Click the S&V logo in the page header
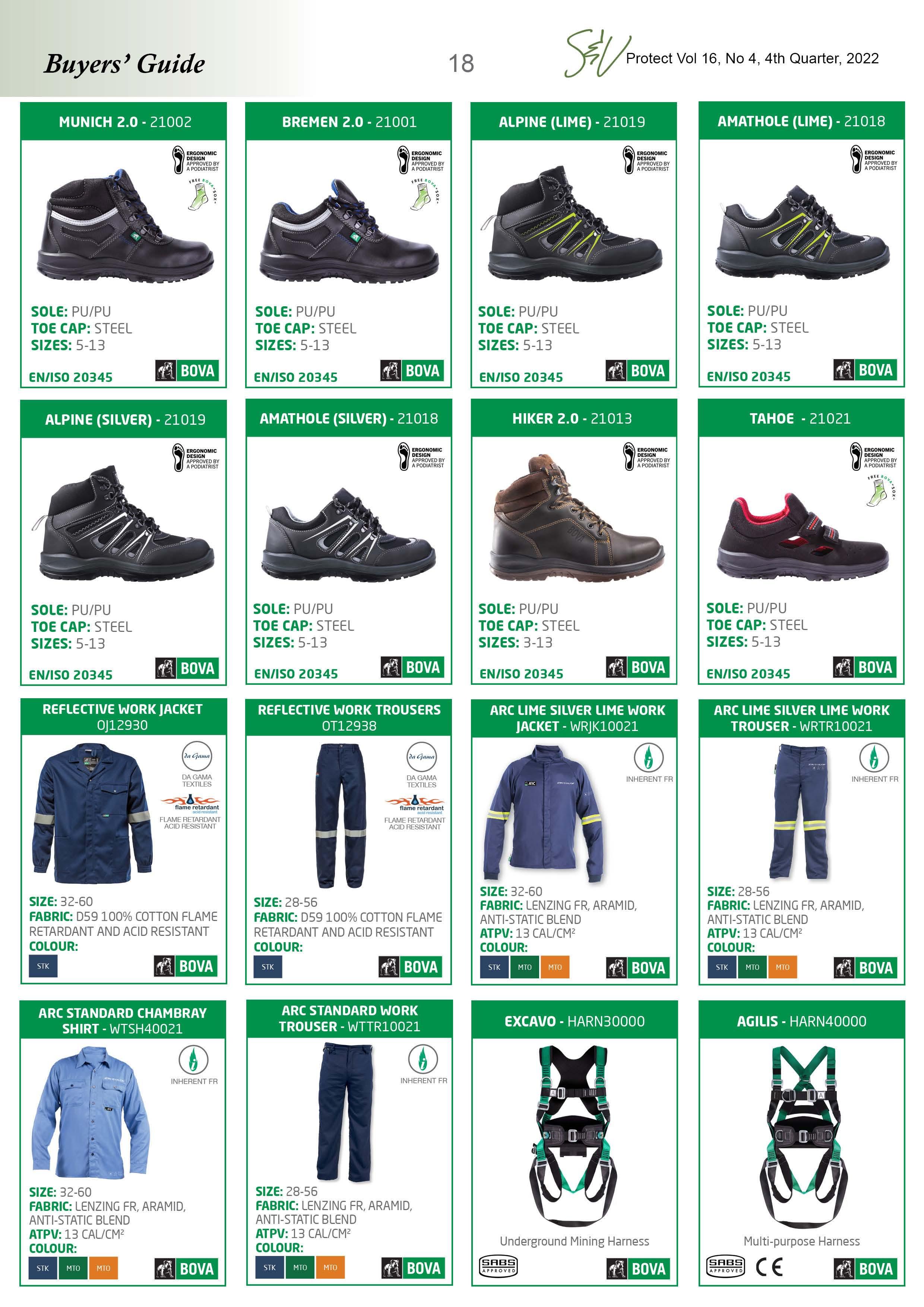Screen dimensions: 924x1307 click(x=596, y=55)
